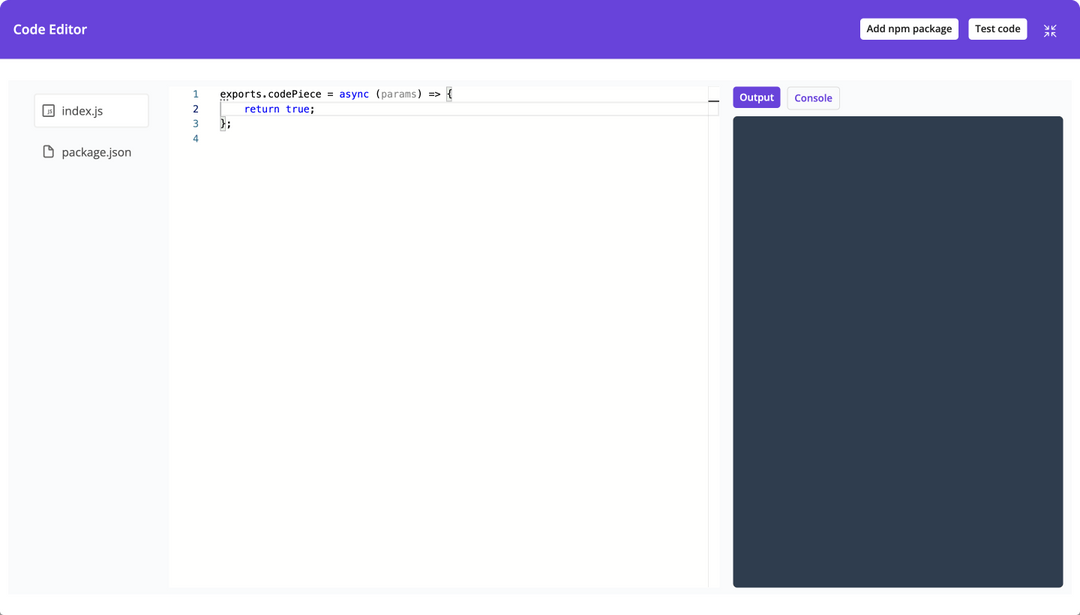Click the Code Editor header title
The image size is (1080, 615).
(x=50, y=29)
